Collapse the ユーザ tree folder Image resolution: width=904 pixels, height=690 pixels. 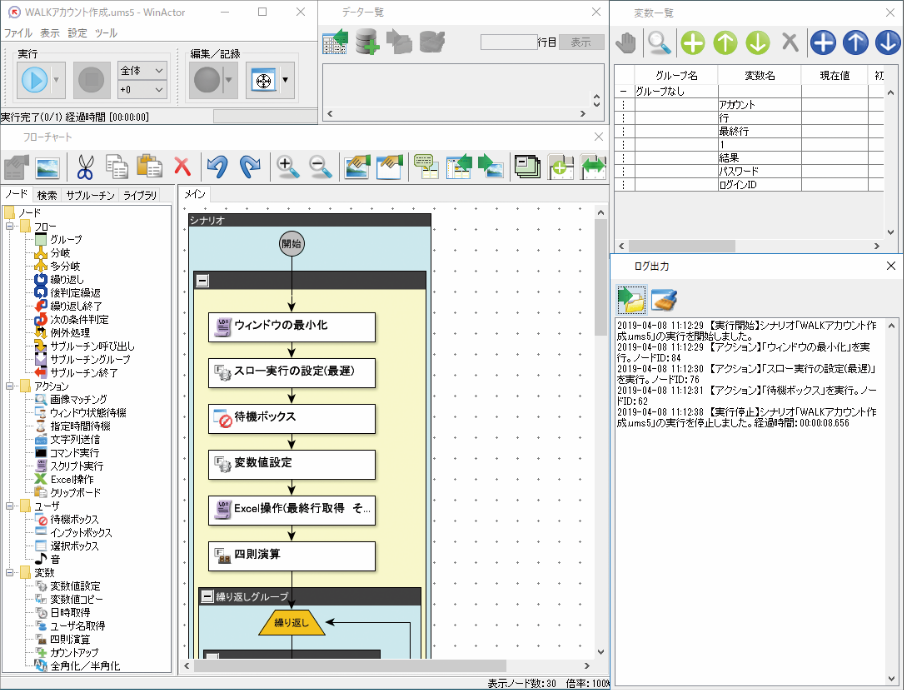tap(10, 506)
